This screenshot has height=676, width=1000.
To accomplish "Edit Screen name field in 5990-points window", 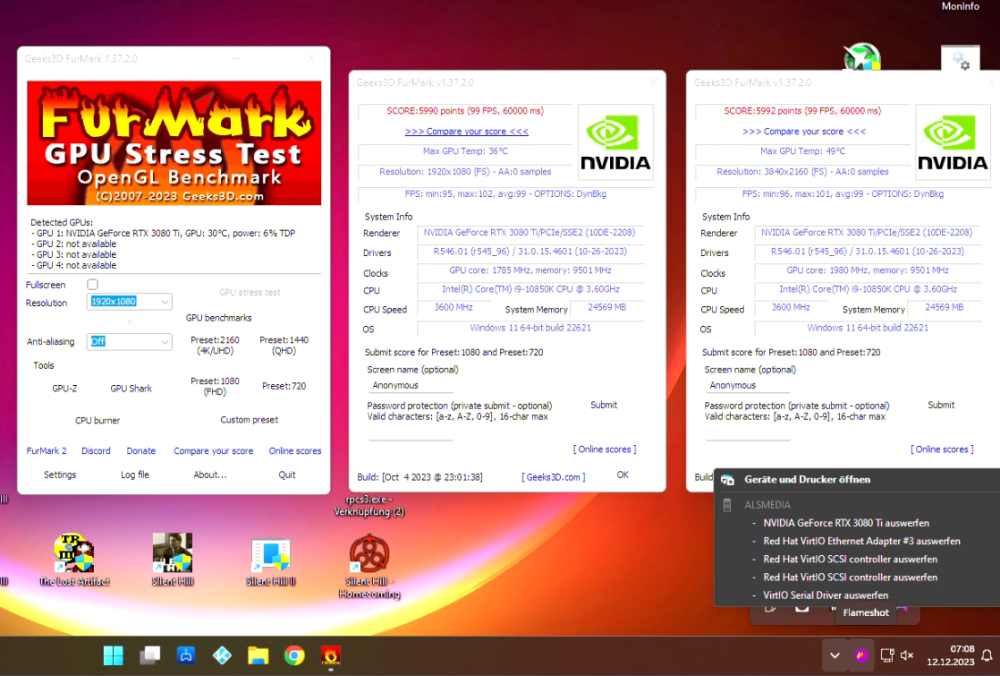I will tap(411, 385).
